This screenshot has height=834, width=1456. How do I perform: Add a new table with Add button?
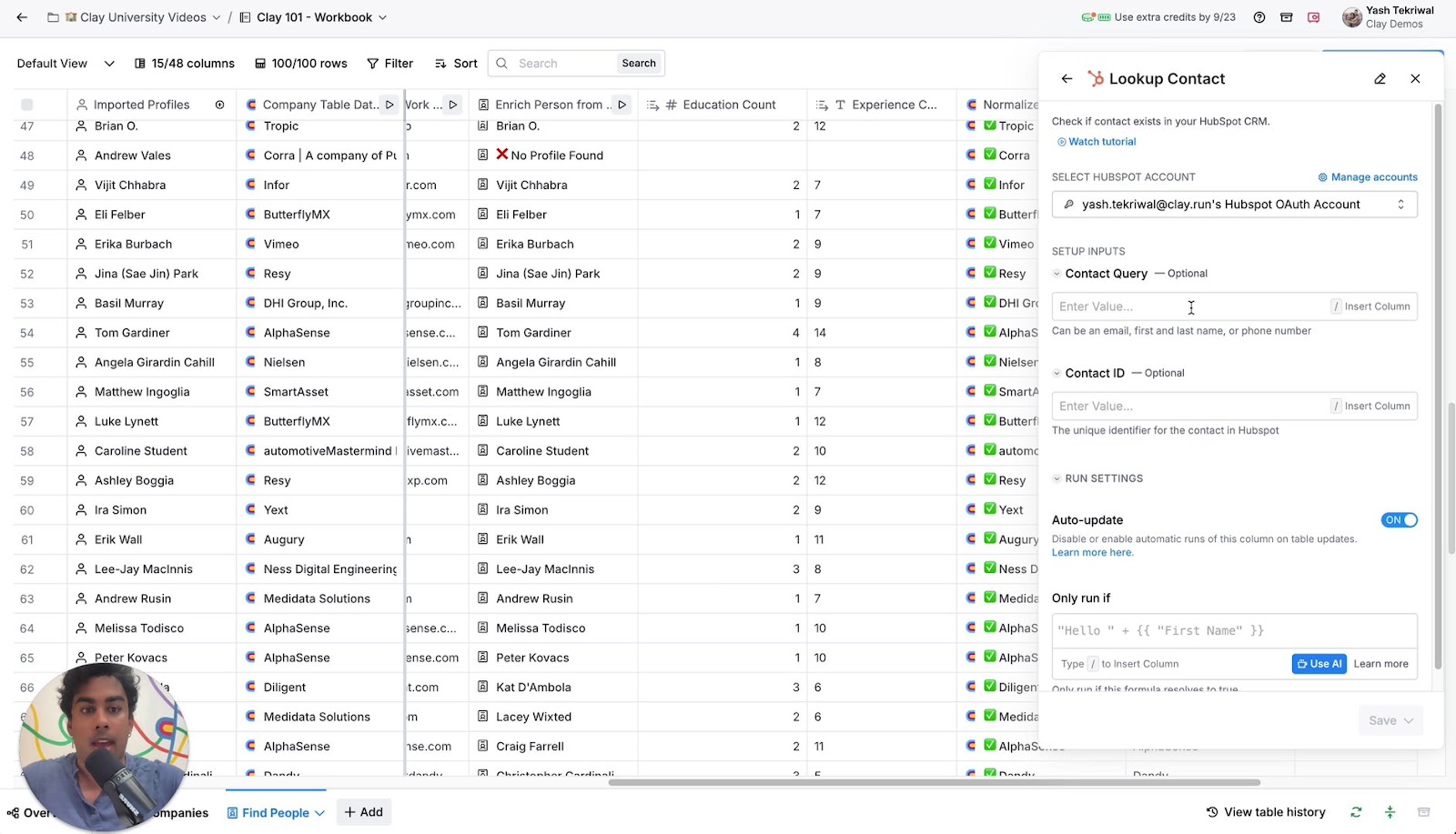[x=364, y=812]
